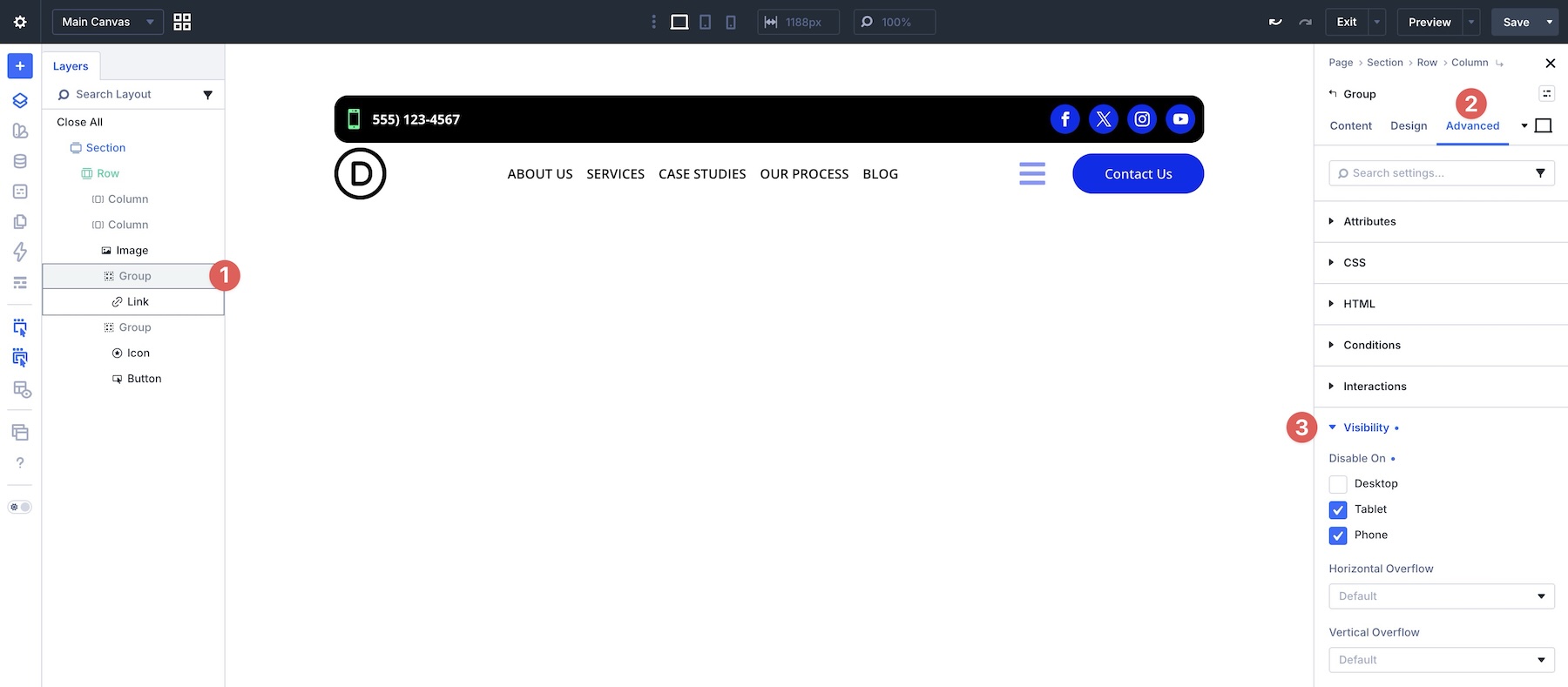
Task: Click the Contact Us button on canvas
Action: (x=1139, y=173)
